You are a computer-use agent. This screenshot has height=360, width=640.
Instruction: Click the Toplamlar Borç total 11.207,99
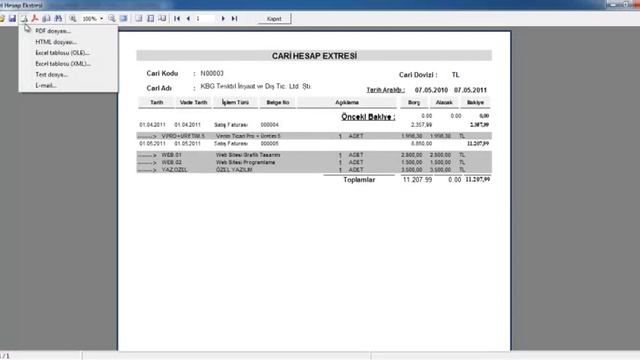point(417,180)
